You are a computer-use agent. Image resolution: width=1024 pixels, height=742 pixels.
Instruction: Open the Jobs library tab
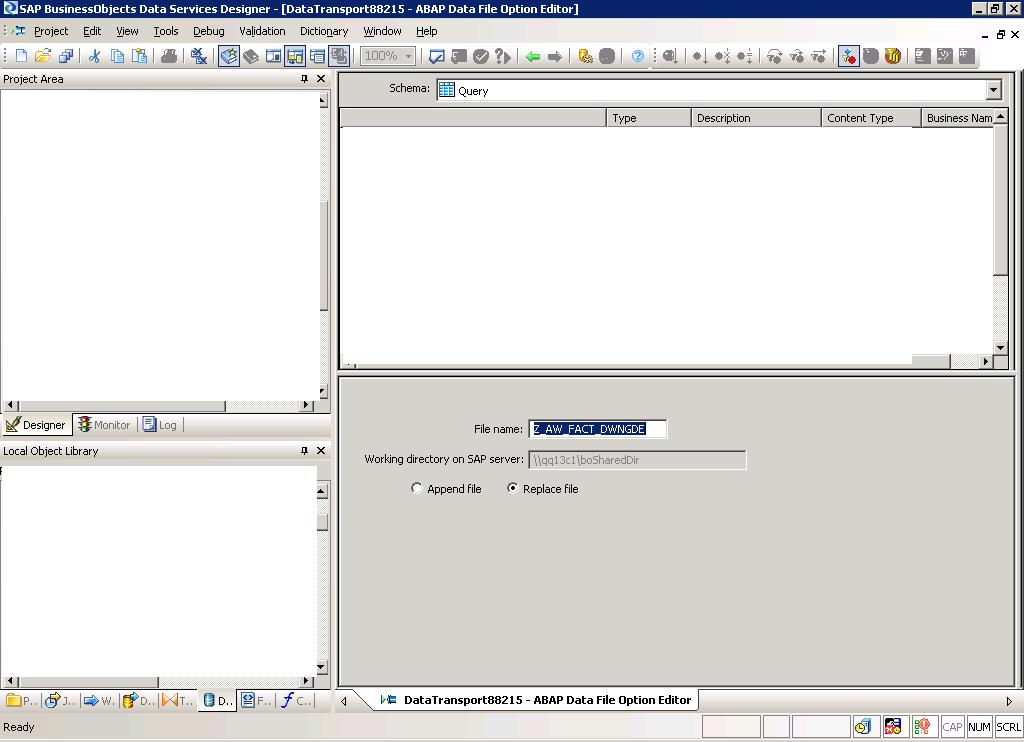coord(60,701)
